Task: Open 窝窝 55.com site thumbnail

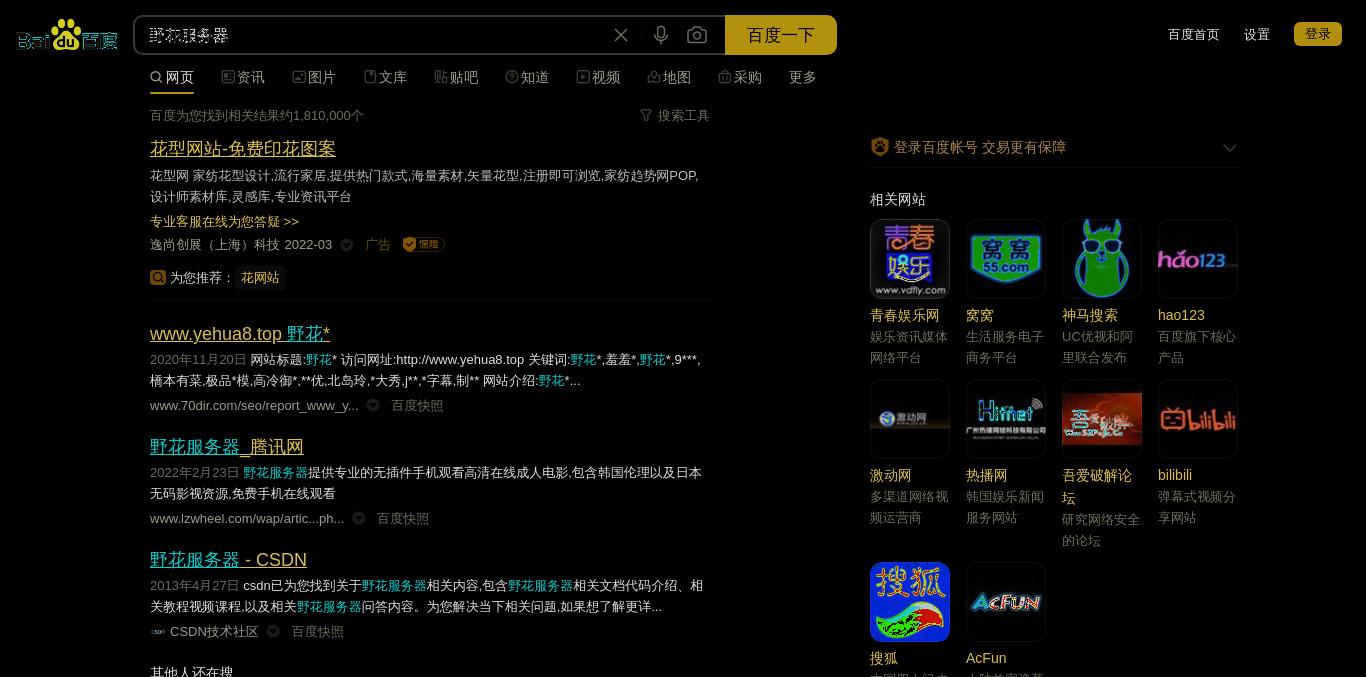Action: (x=1006, y=259)
